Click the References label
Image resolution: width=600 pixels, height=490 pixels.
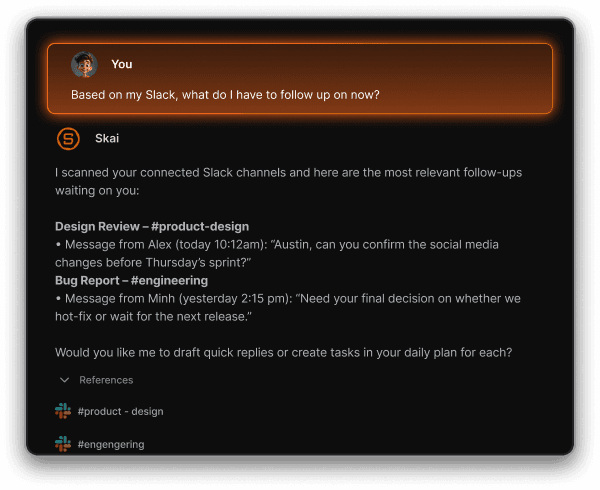click(106, 380)
